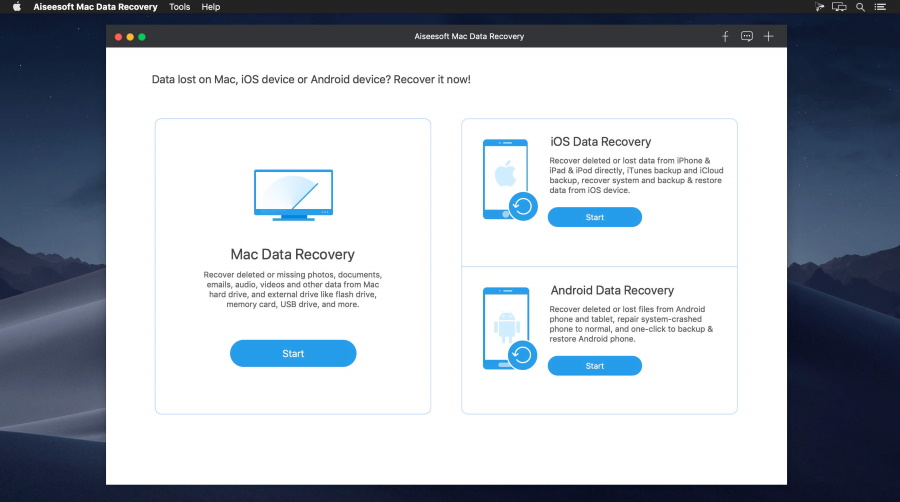900x502 pixels.
Task: Click the iOS Data Recovery heading
Action: pos(600,142)
